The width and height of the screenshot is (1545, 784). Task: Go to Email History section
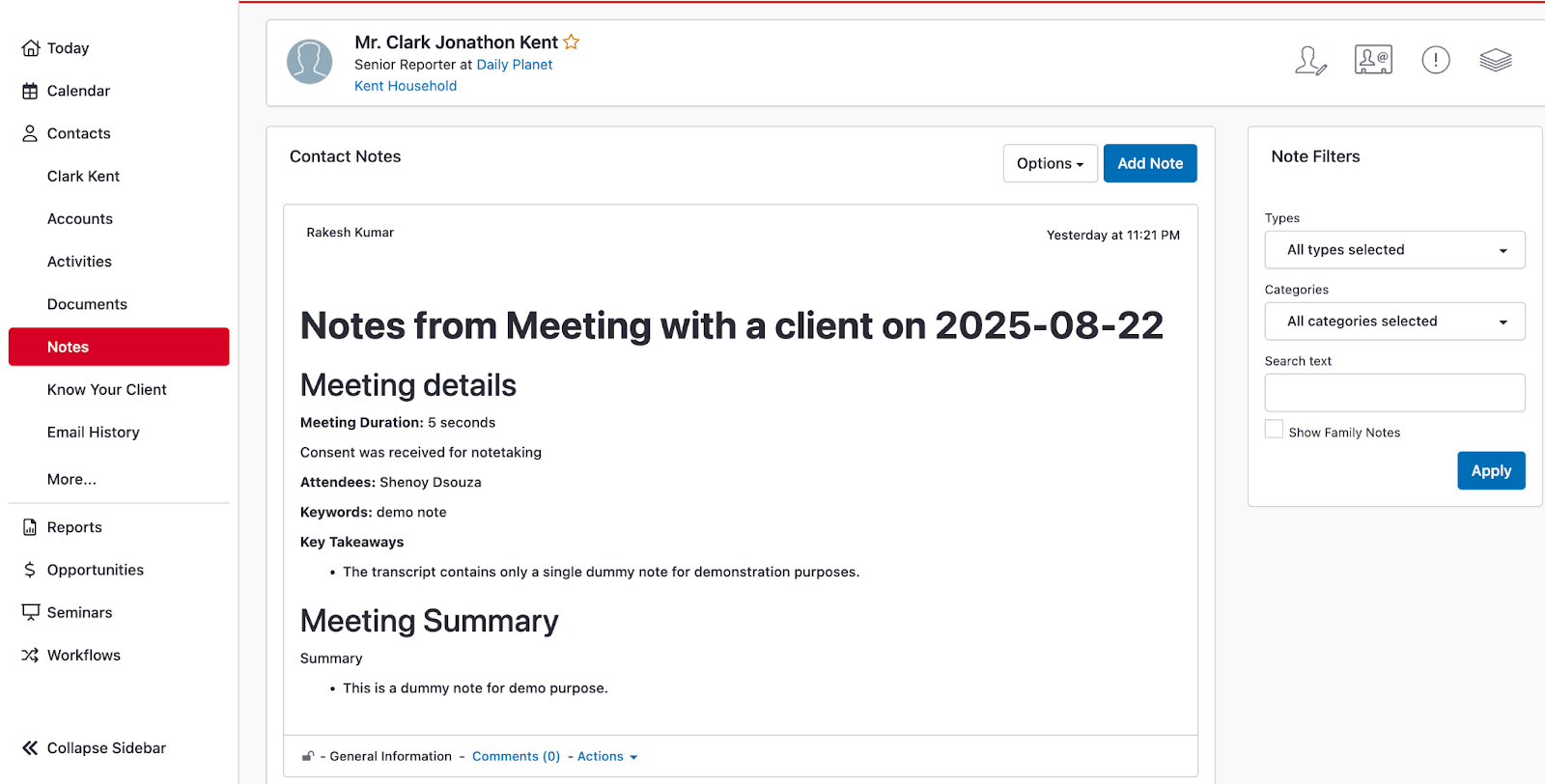coord(94,433)
